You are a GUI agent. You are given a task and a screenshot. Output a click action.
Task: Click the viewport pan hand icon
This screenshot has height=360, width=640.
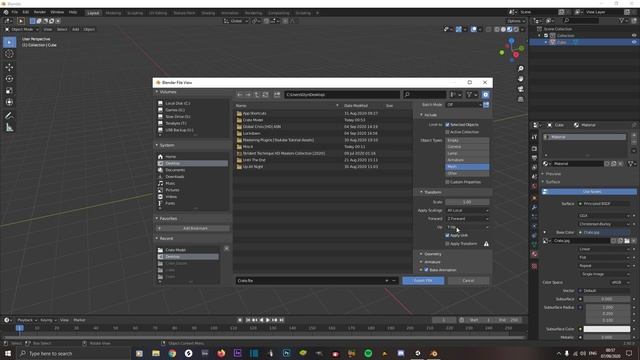coord(520,79)
